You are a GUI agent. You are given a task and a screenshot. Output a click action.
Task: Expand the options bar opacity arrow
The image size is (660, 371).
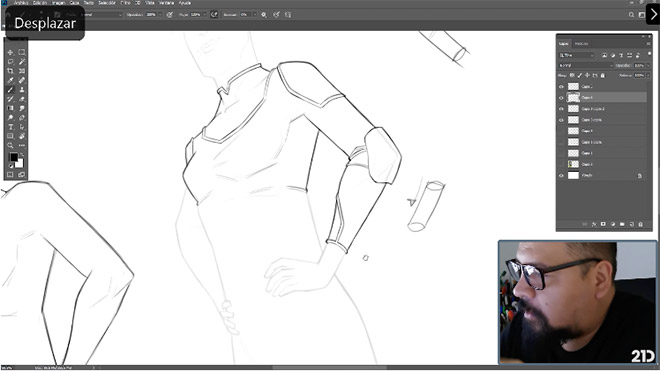160,15
